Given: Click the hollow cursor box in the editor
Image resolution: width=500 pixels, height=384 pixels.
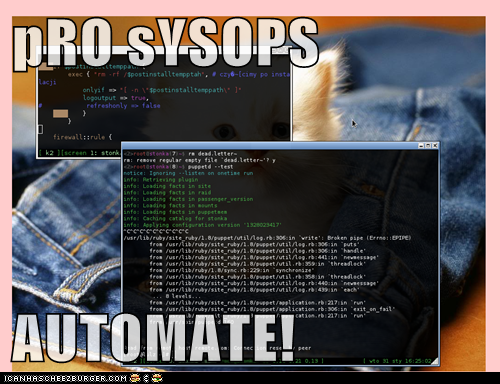Looking at the screenshot, I should 41,129.
